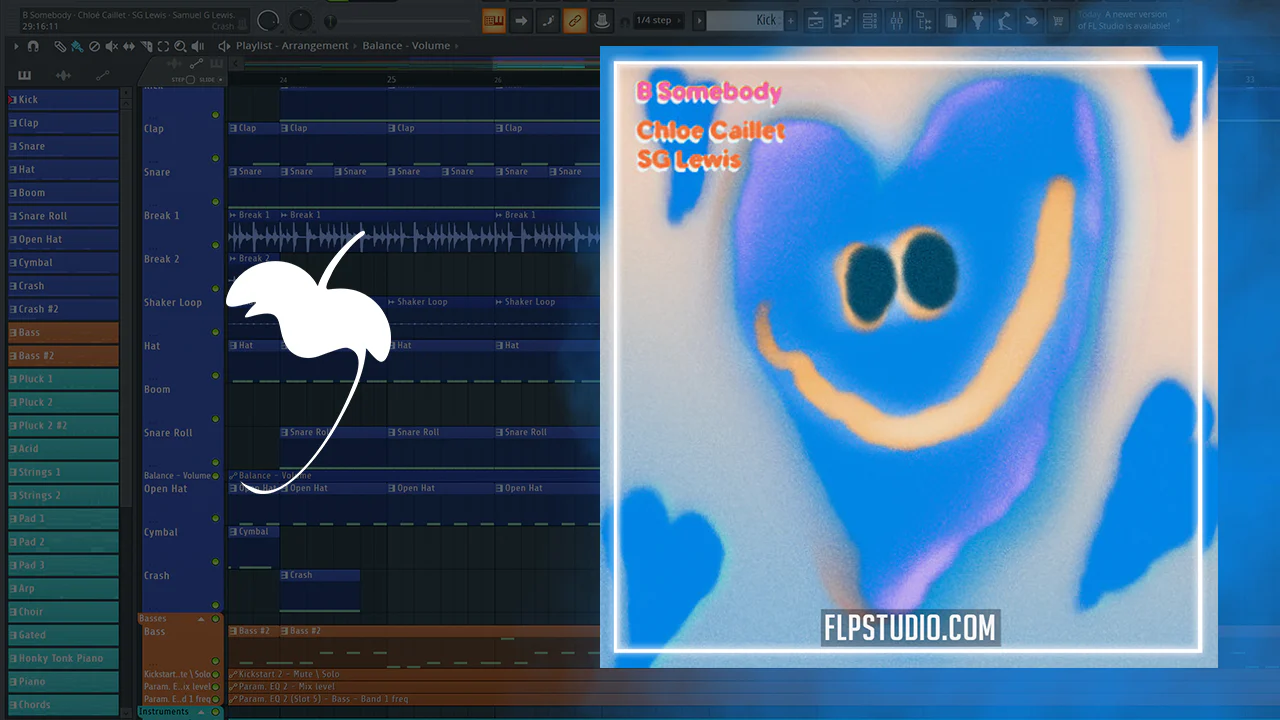Image resolution: width=1280 pixels, height=720 pixels.
Task: Click the B Somebody album cover thumbnail
Action: 909,357
